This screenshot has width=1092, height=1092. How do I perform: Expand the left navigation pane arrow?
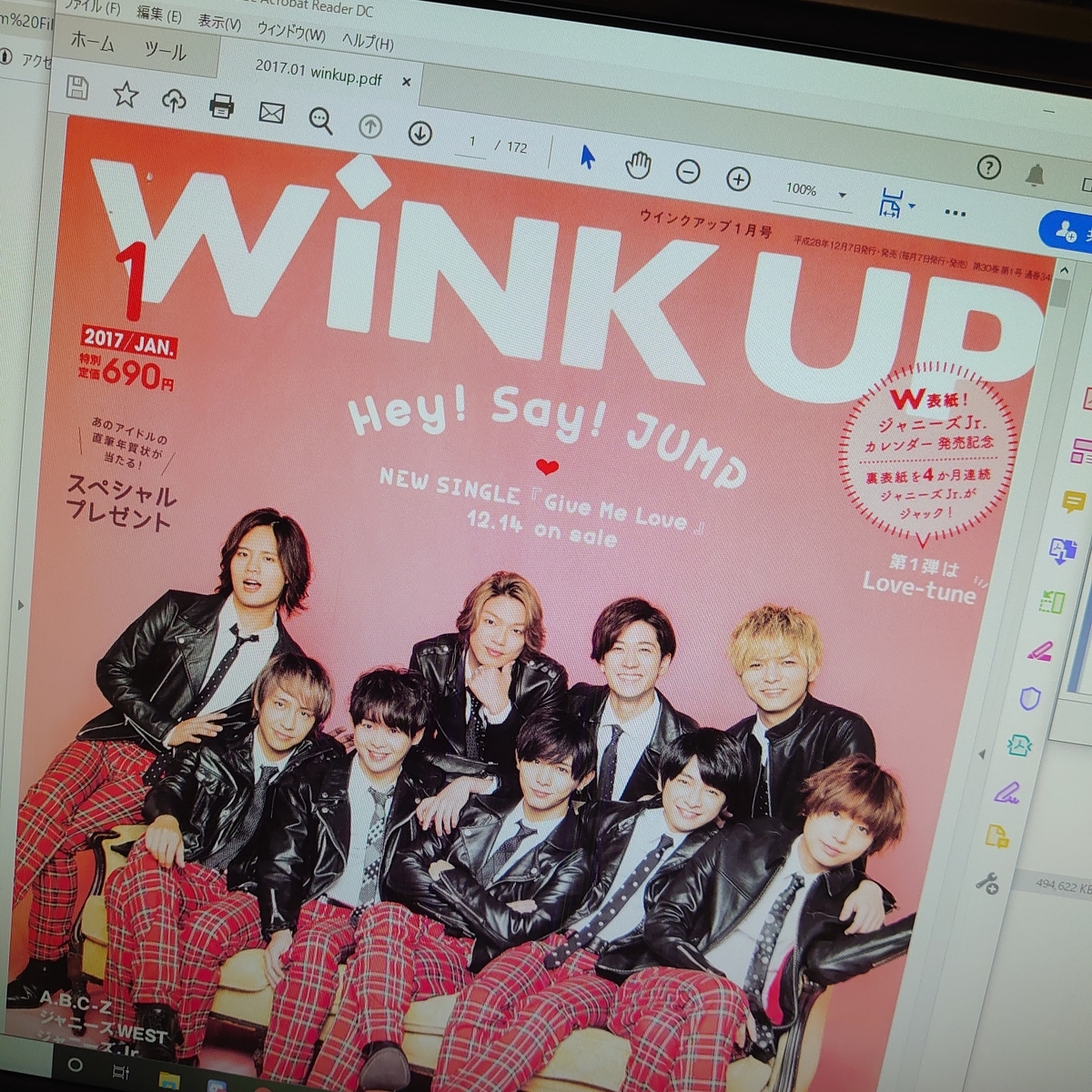(x=20, y=605)
